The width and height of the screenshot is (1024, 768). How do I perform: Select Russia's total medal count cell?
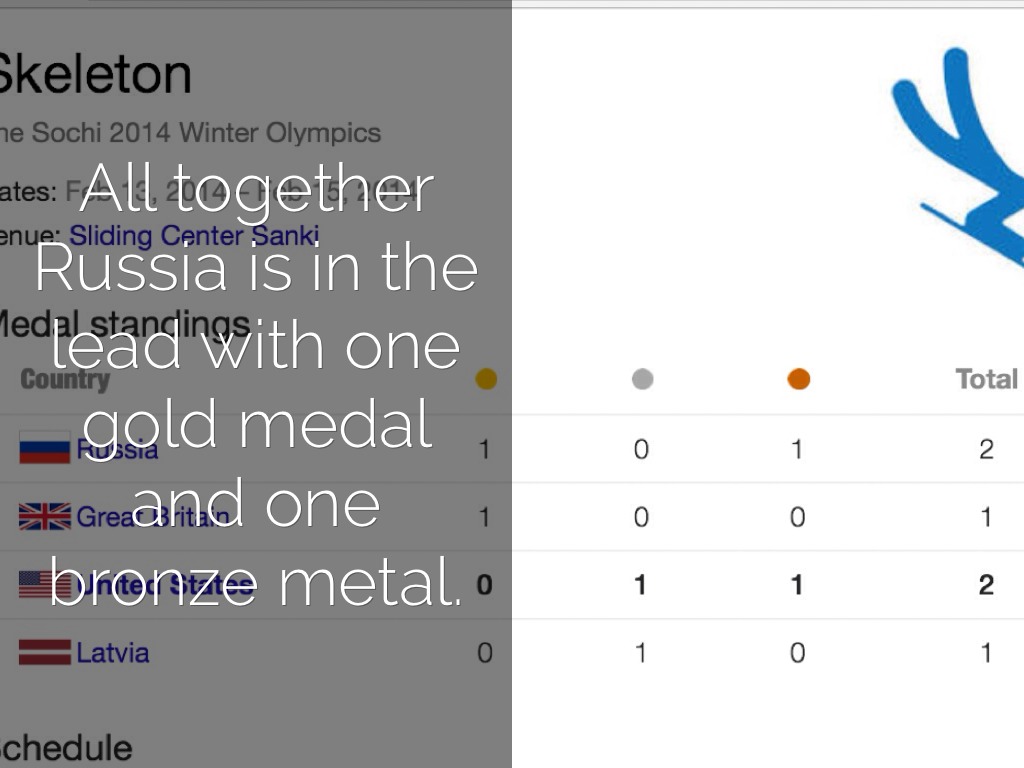coord(986,449)
